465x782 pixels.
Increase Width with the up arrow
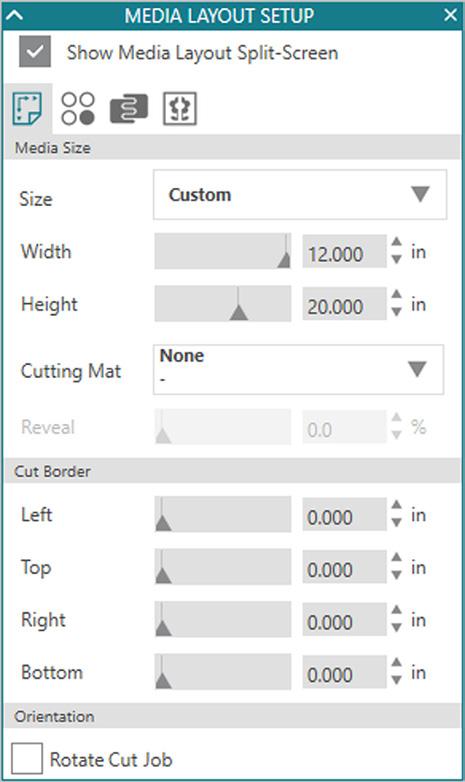click(397, 242)
